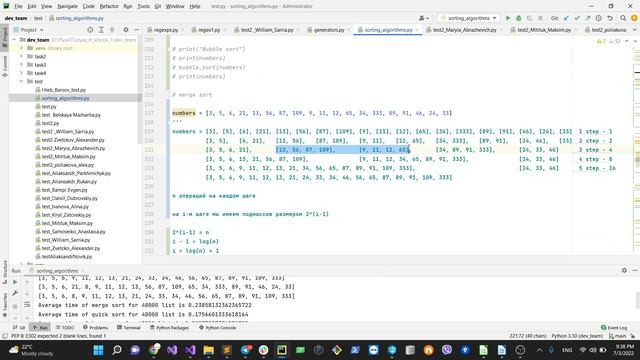Minimize the Run panel with dash icon

coord(635,270)
